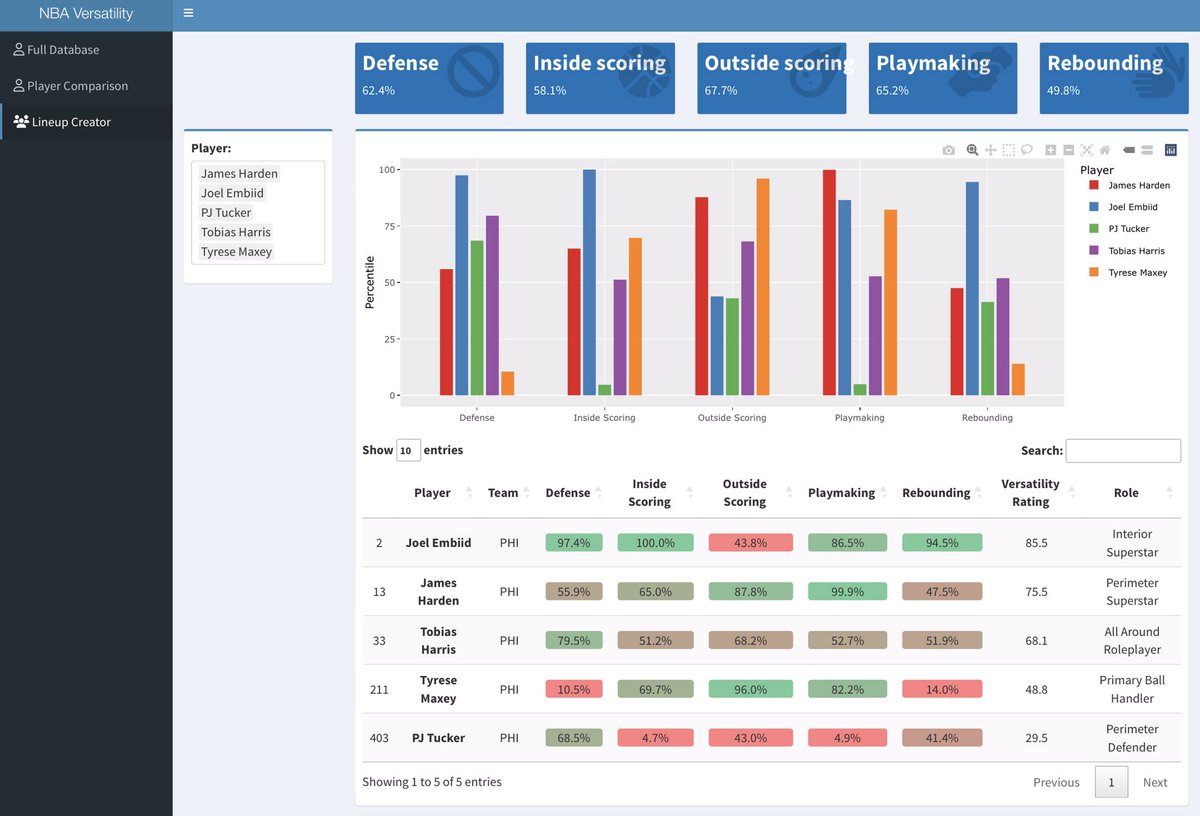Click the Rebounding 49.8% summary card
This screenshot has height=816, width=1200.
(x=1114, y=78)
